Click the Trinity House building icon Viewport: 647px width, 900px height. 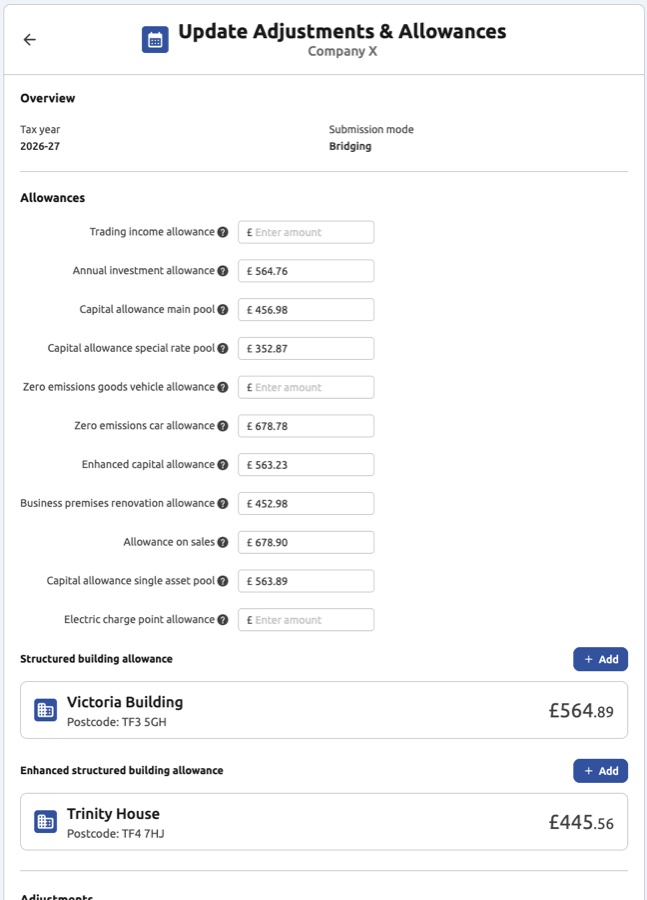[x=45, y=822]
